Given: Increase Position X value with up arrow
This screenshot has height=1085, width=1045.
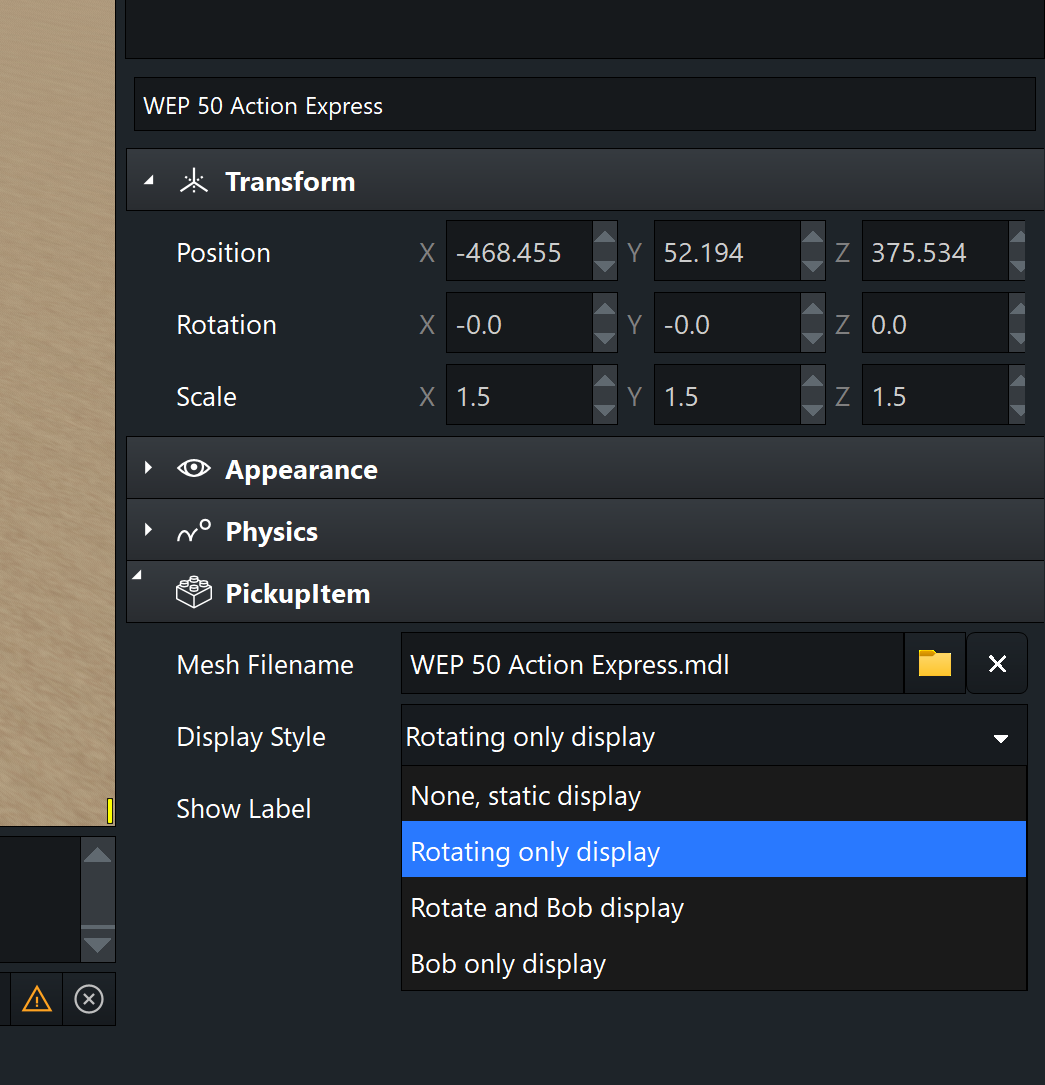Looking at the screenshot, I should point(605,238).
